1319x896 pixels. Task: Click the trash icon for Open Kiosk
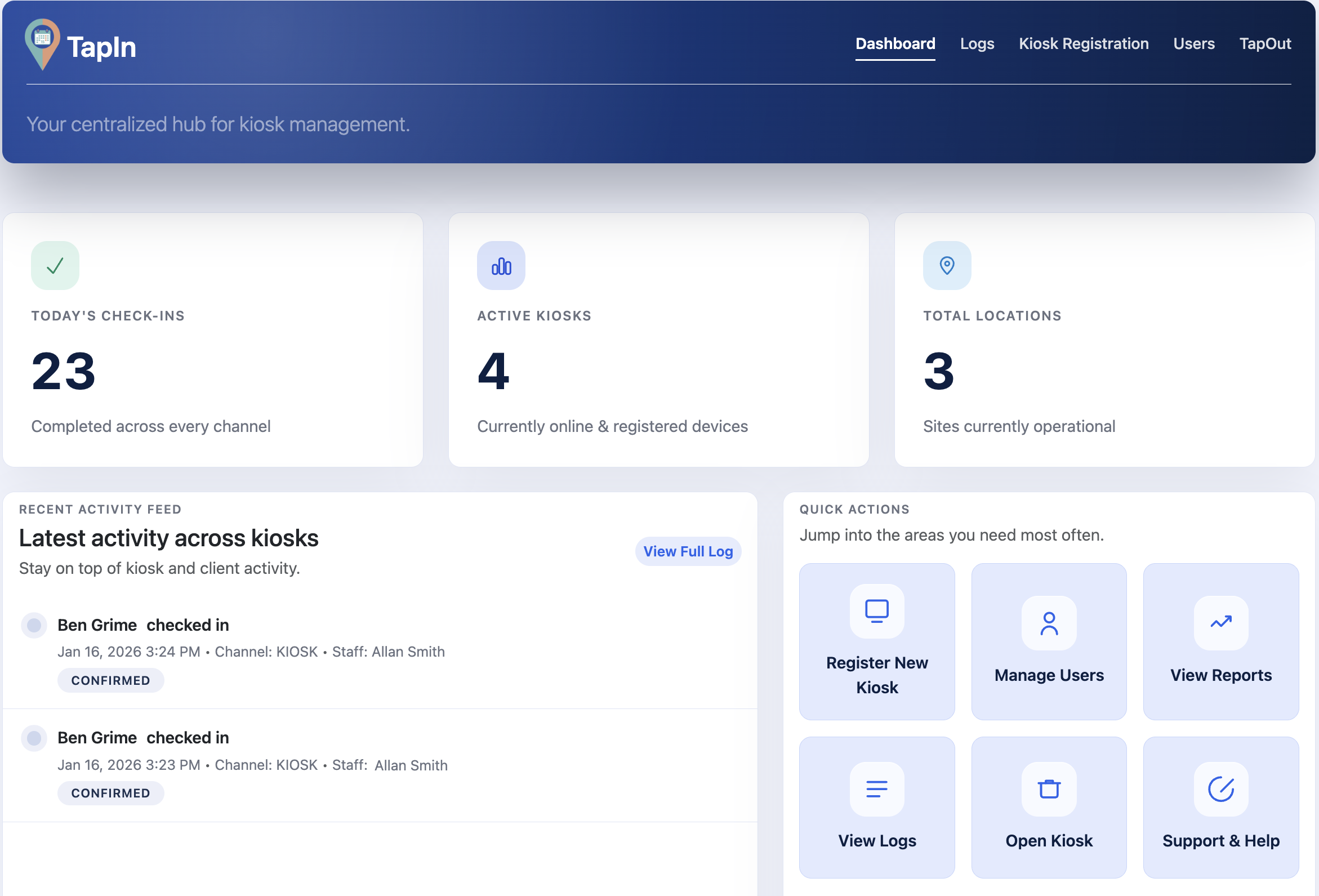[1048, 790]
